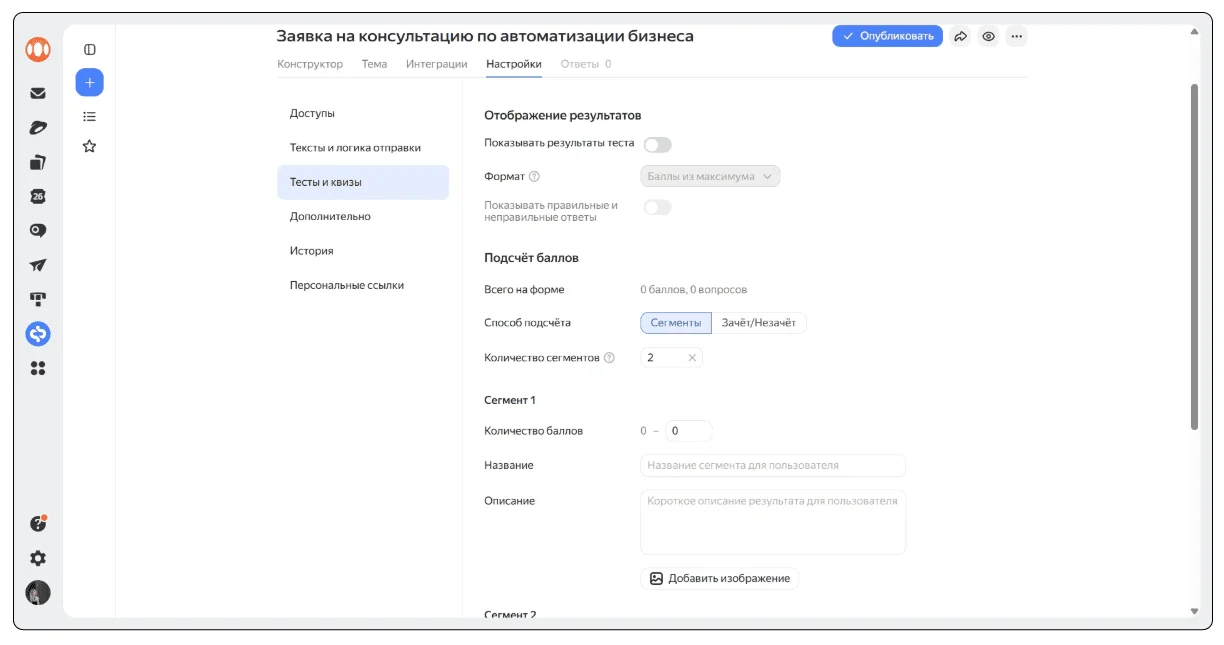1224x645 pixels.
Task: Open help question mark icon
Action: [38, 524]
